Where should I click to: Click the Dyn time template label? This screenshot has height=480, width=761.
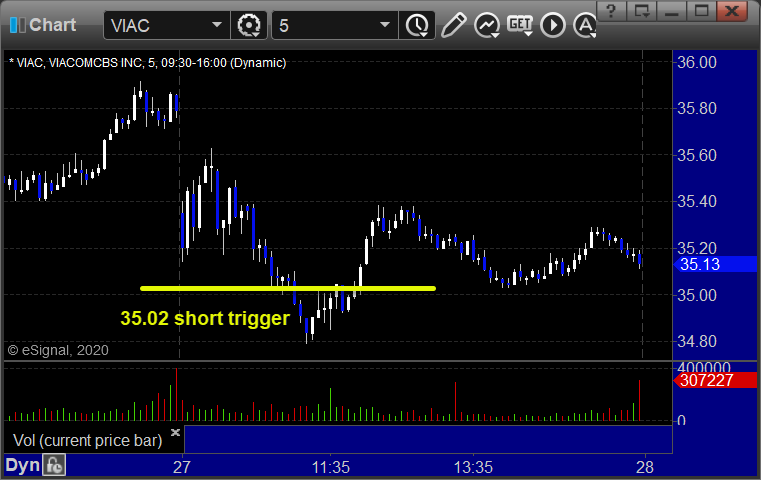[22, 465]
